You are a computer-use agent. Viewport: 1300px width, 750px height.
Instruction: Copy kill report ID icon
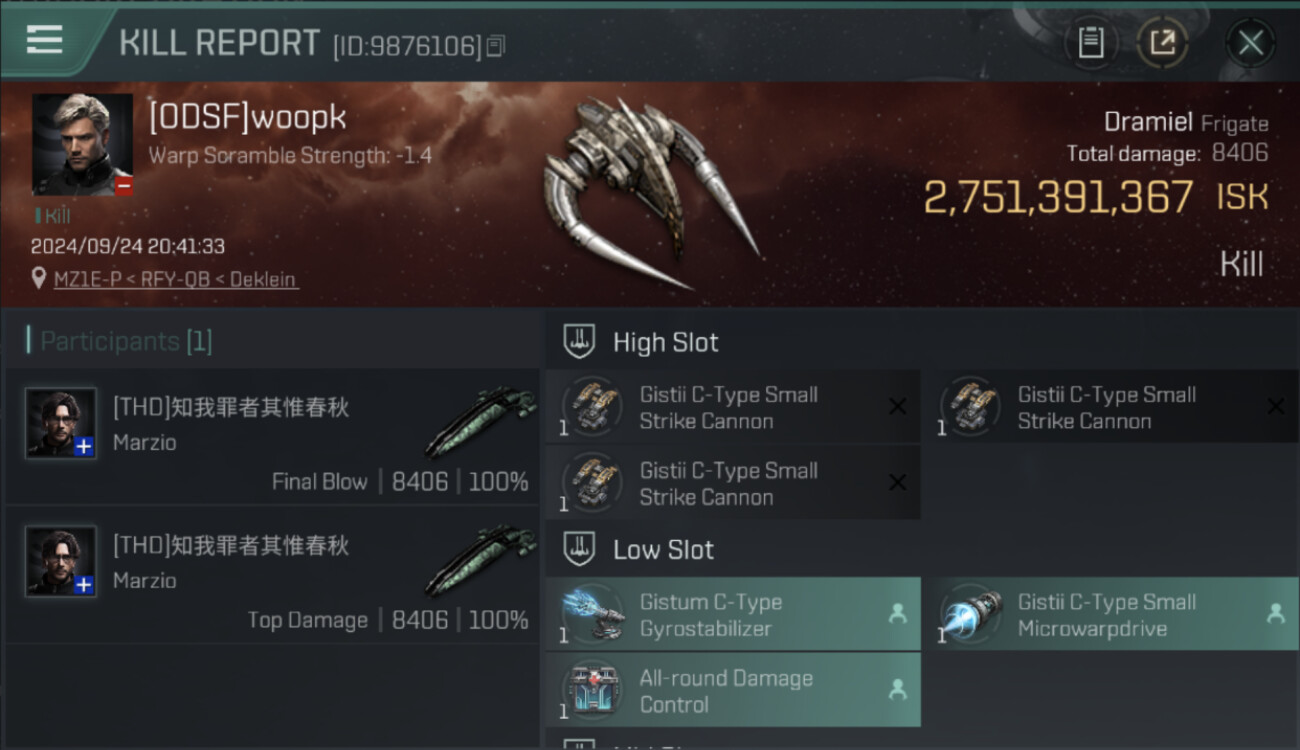[495, 46]
